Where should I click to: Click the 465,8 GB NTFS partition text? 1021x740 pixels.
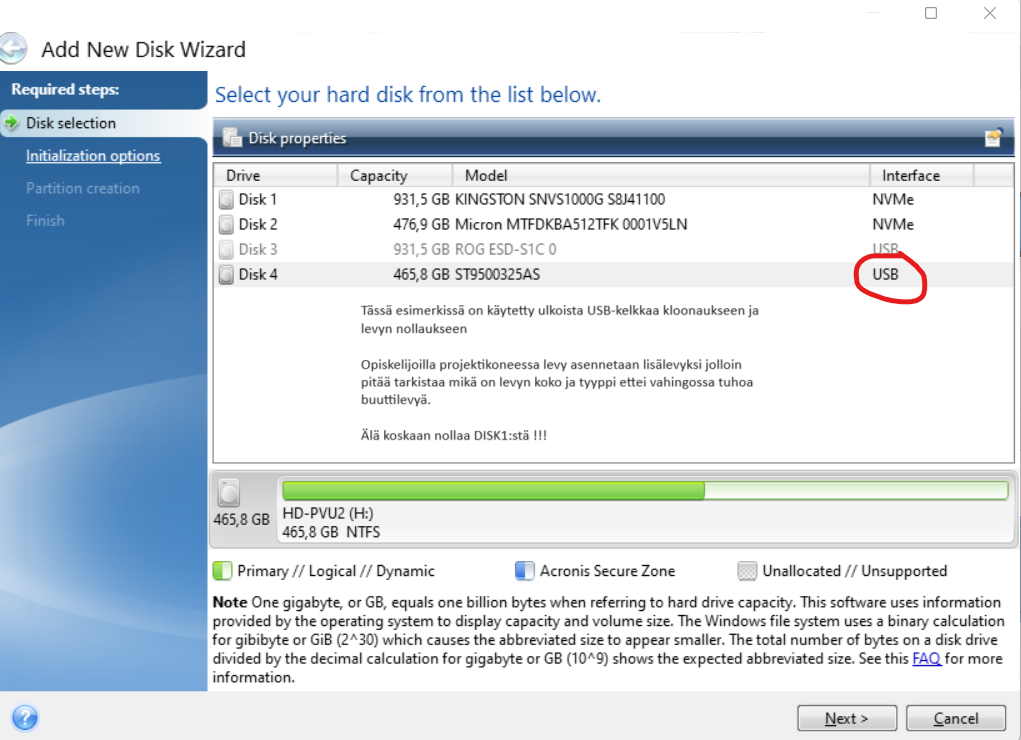[331, 532]
